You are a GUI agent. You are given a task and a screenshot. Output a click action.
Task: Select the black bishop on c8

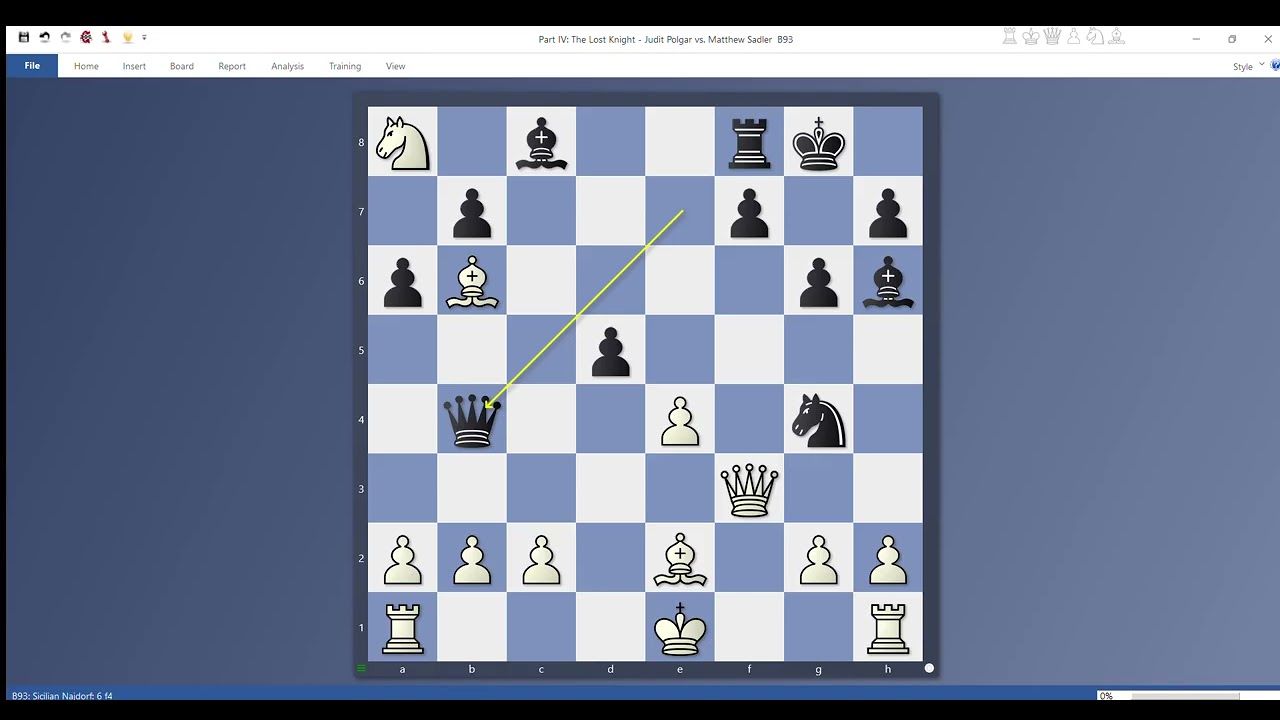pyautogui.click(x=541, y=141)
